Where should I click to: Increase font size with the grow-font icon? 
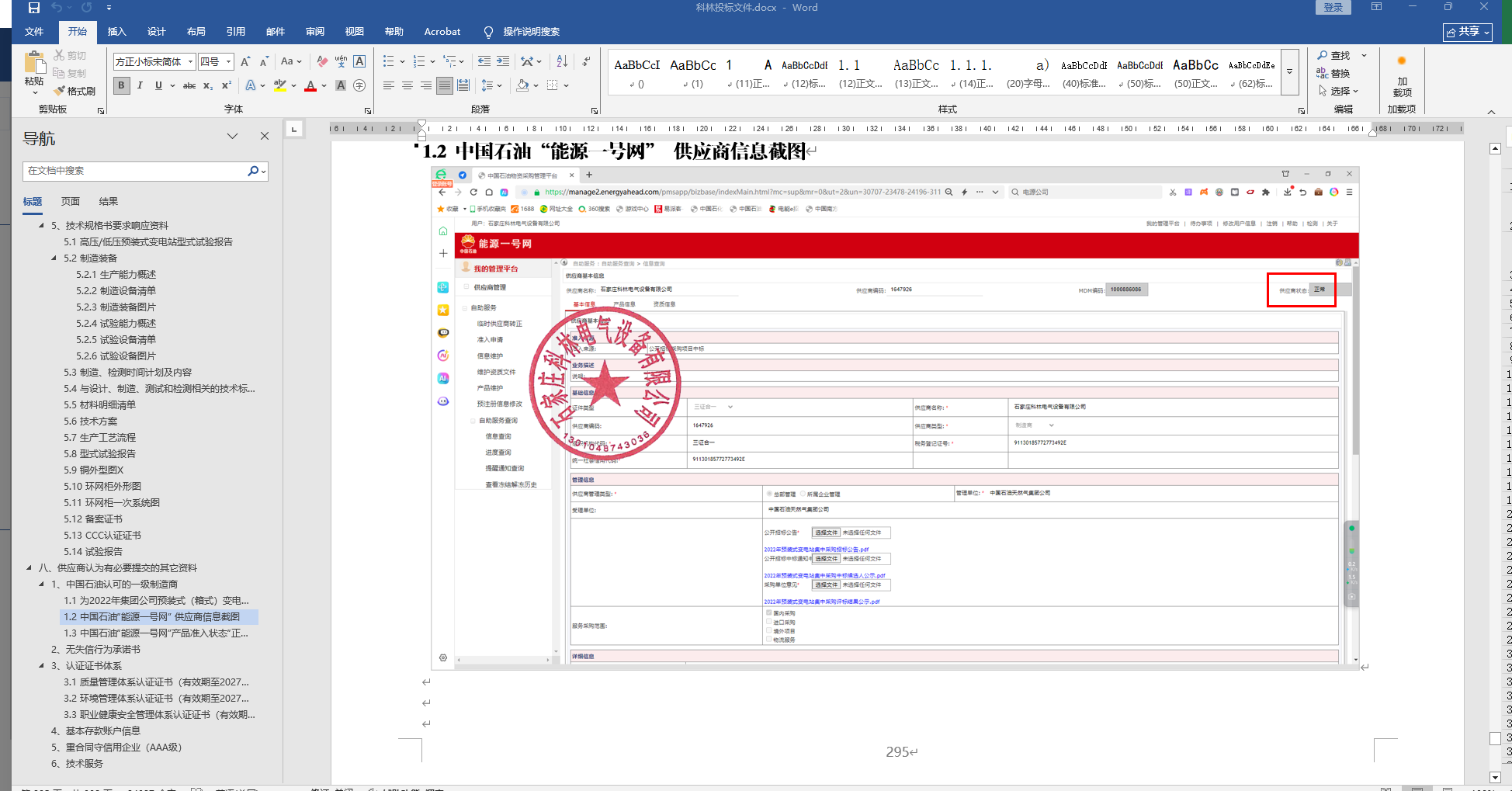click(245, 61)
